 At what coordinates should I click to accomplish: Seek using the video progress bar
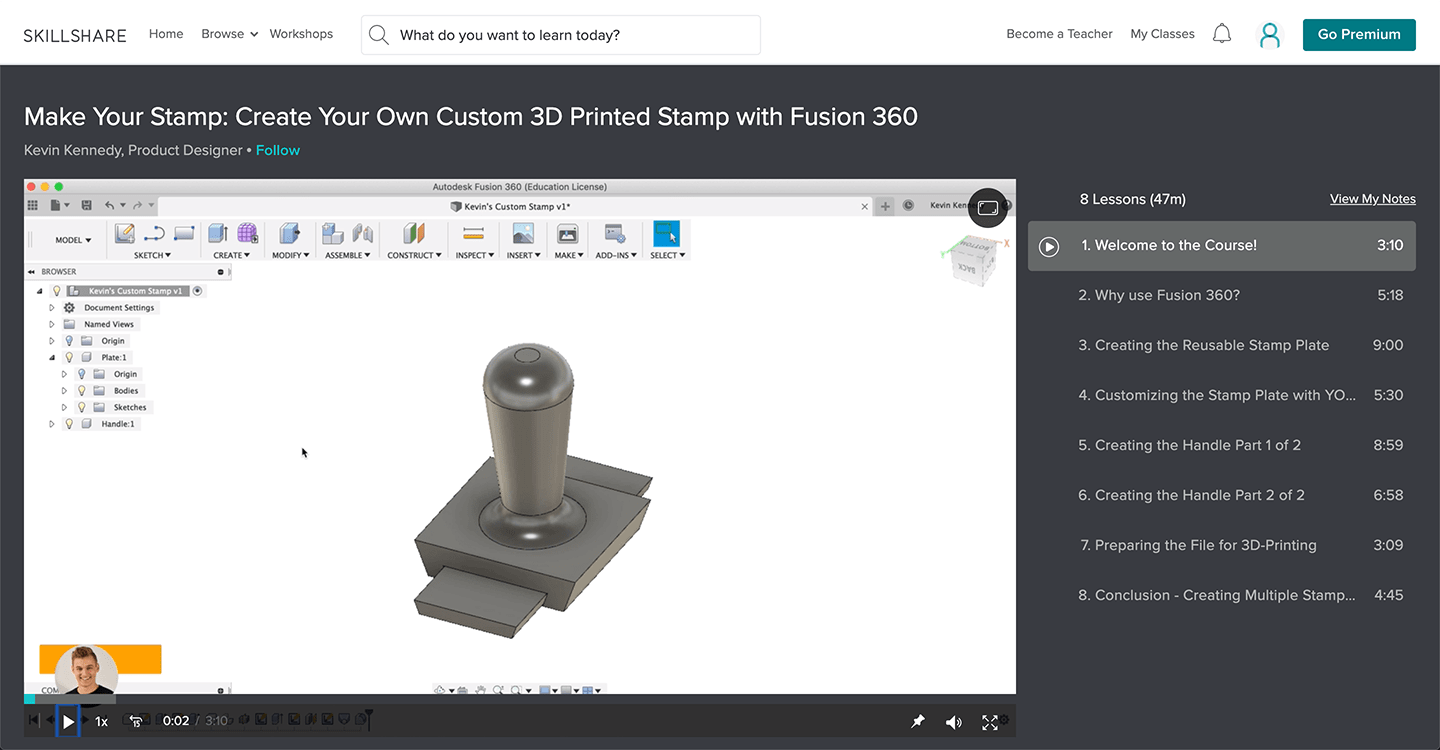point(520,699)
